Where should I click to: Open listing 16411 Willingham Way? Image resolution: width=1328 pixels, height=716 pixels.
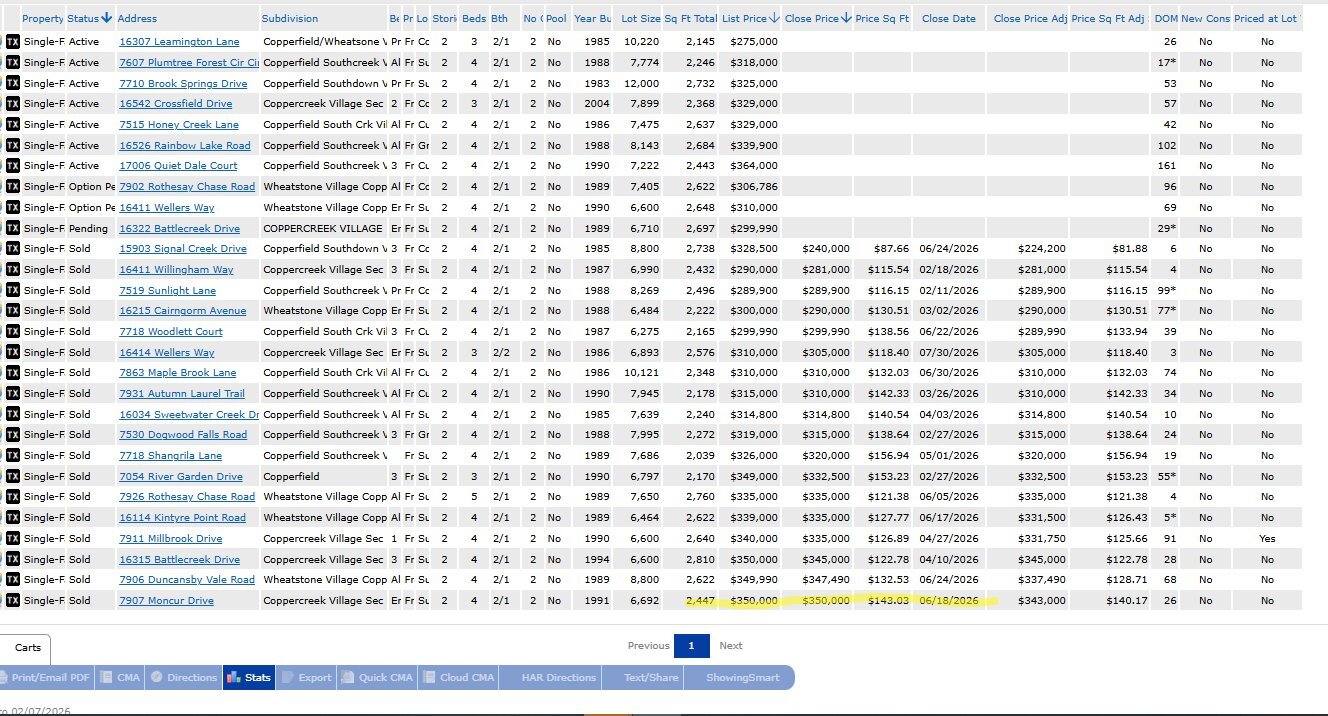click(176, 269)
